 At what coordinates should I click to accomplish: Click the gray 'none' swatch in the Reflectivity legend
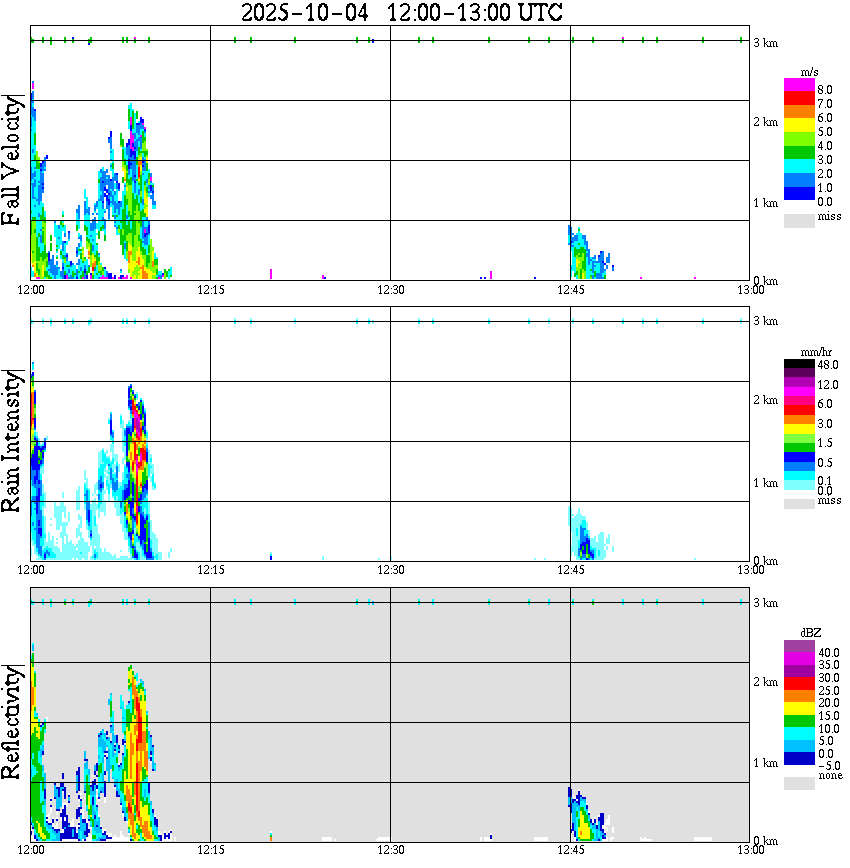coord(799,783)
